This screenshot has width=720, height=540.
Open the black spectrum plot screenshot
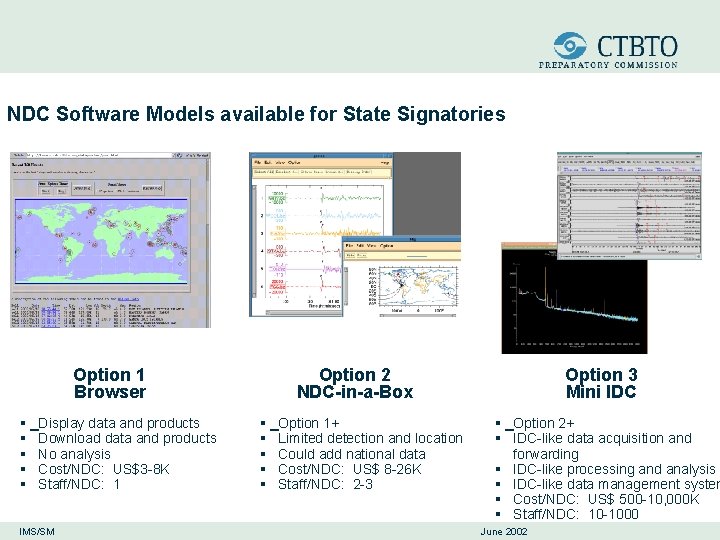click(574, 298)
